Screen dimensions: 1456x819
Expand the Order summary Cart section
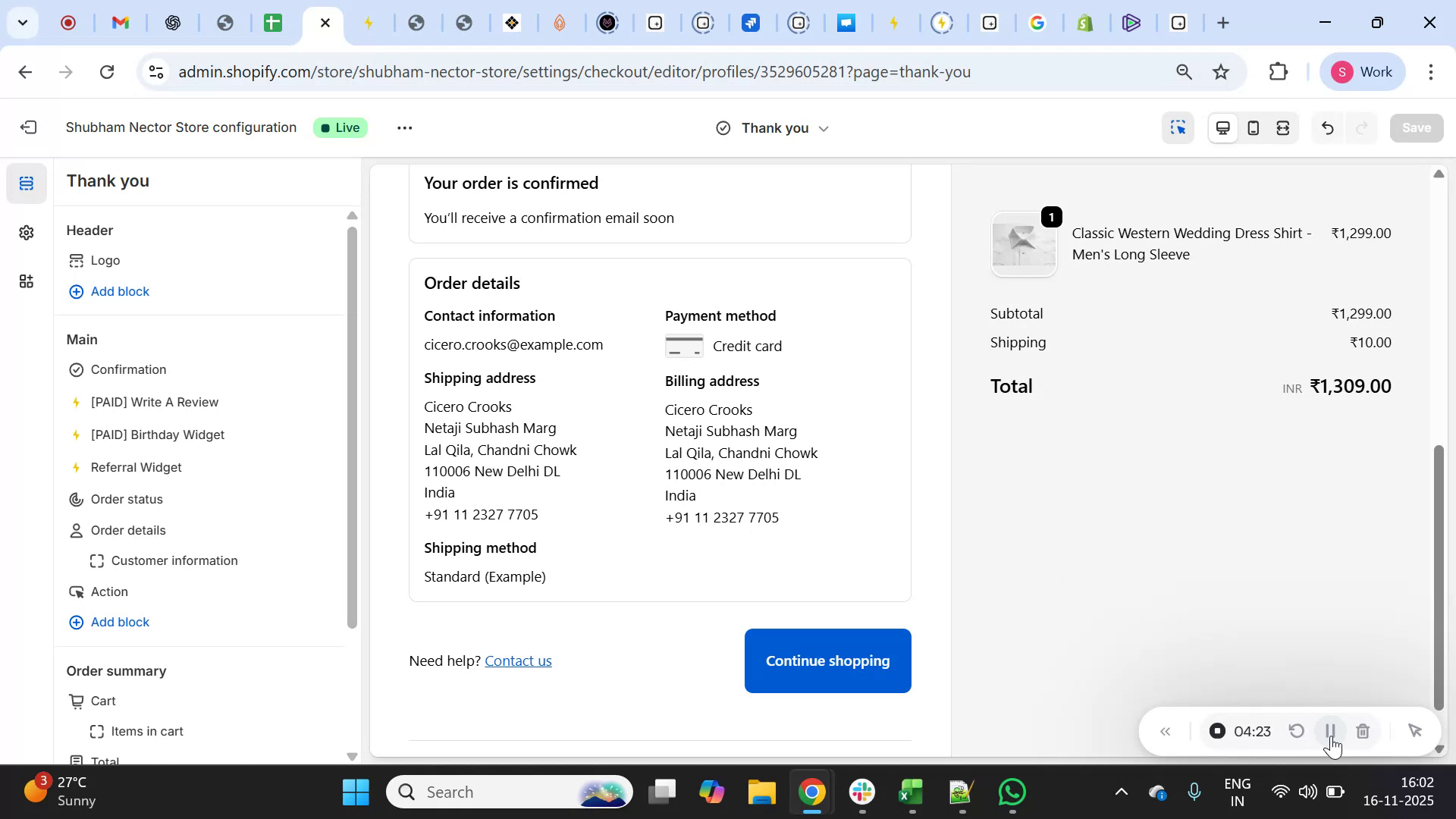pyautogui.click(x=103, y=700)
